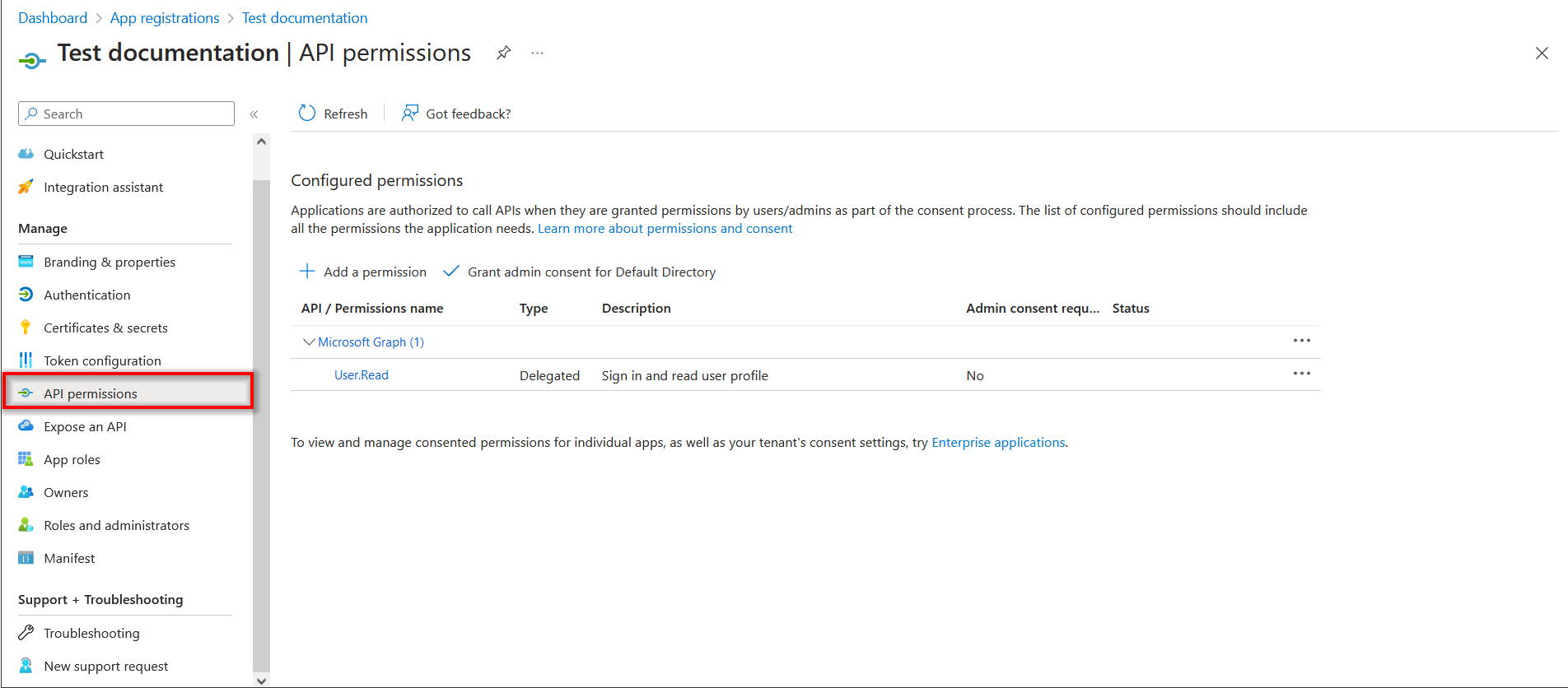
Task: Open Branding & properties page
Action: 110,262
